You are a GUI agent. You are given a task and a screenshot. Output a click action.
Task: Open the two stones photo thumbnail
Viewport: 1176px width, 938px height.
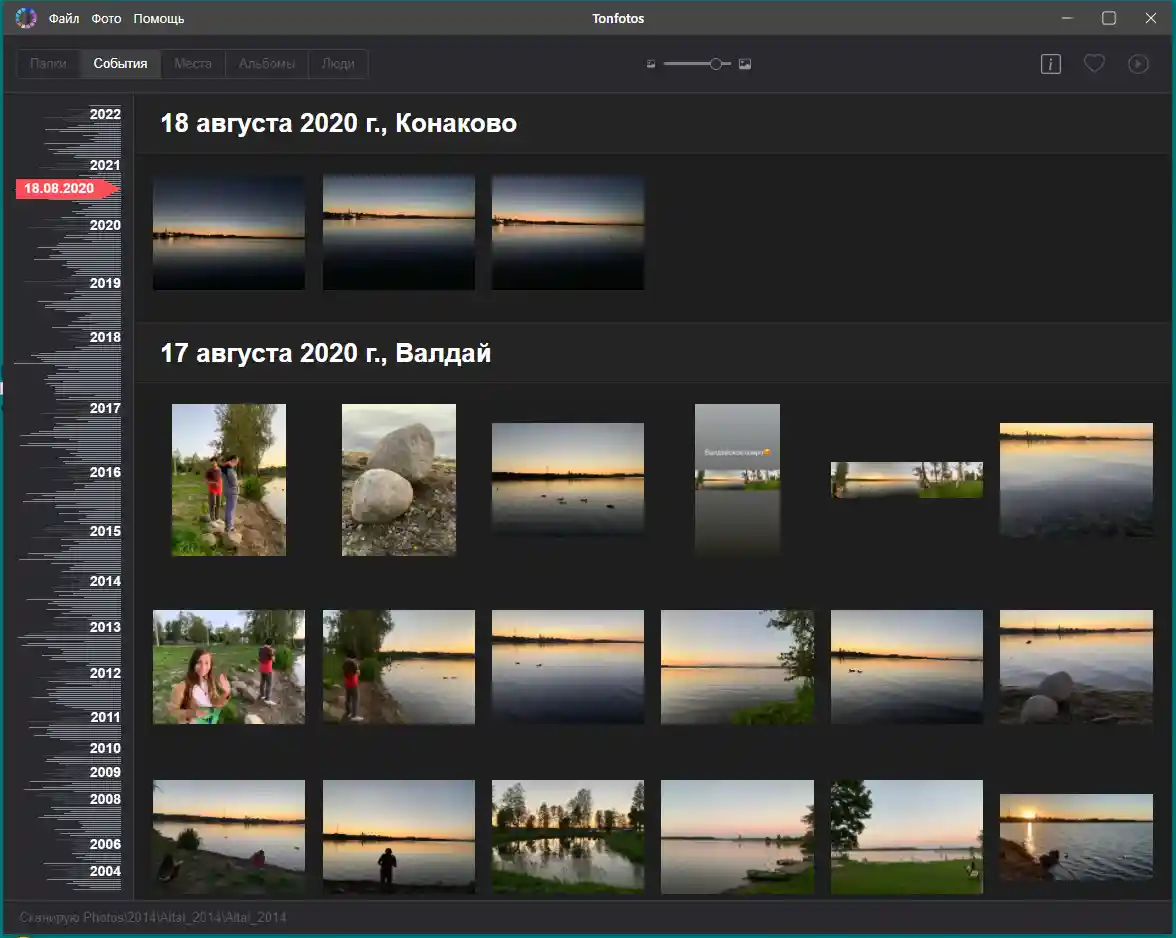[398, 480]
